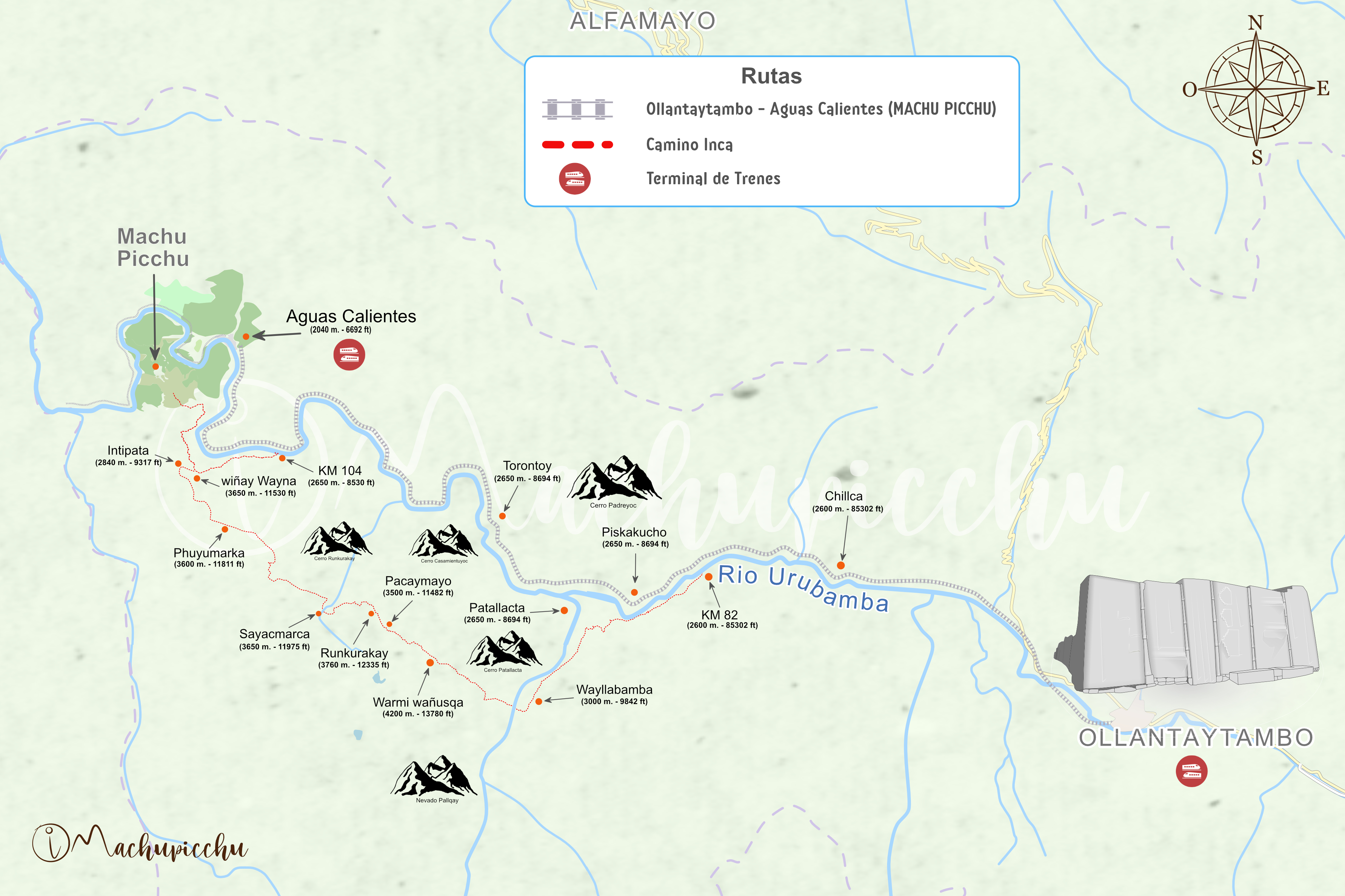Click the Wayllabamba label
1345x896 pixels.
click(614, 690)
